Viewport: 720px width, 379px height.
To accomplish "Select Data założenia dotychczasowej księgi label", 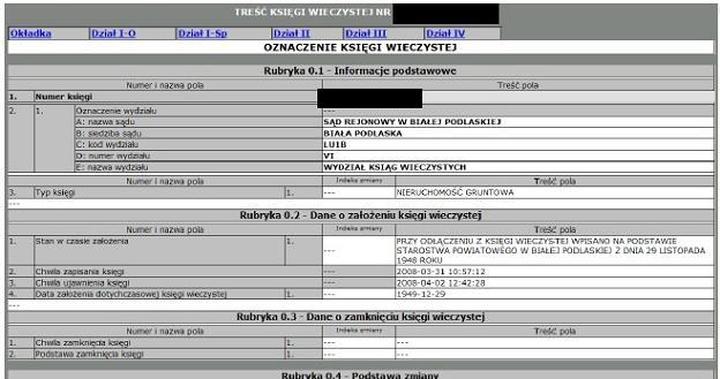I will (131, 294).
